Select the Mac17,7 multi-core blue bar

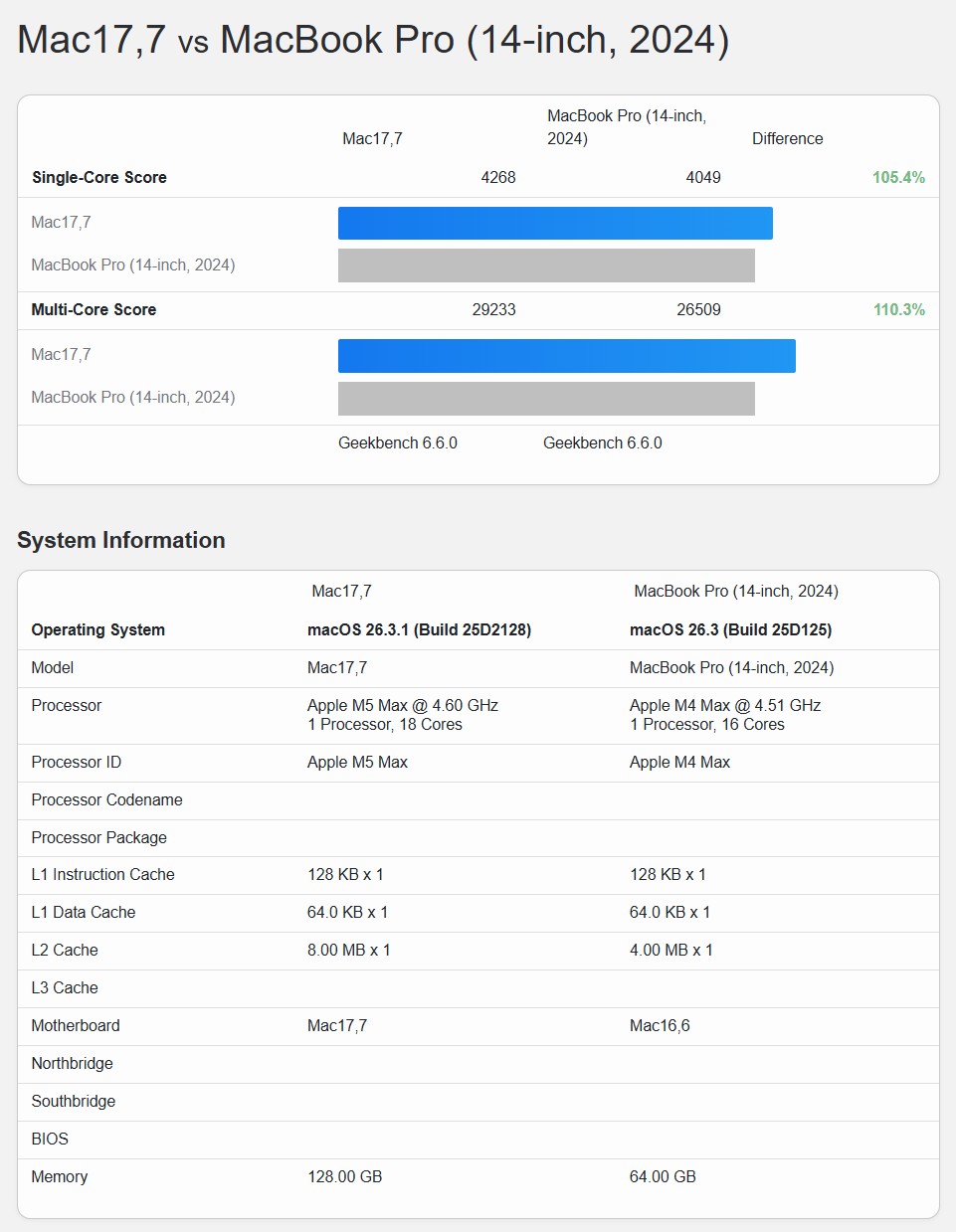click(566, 355)
